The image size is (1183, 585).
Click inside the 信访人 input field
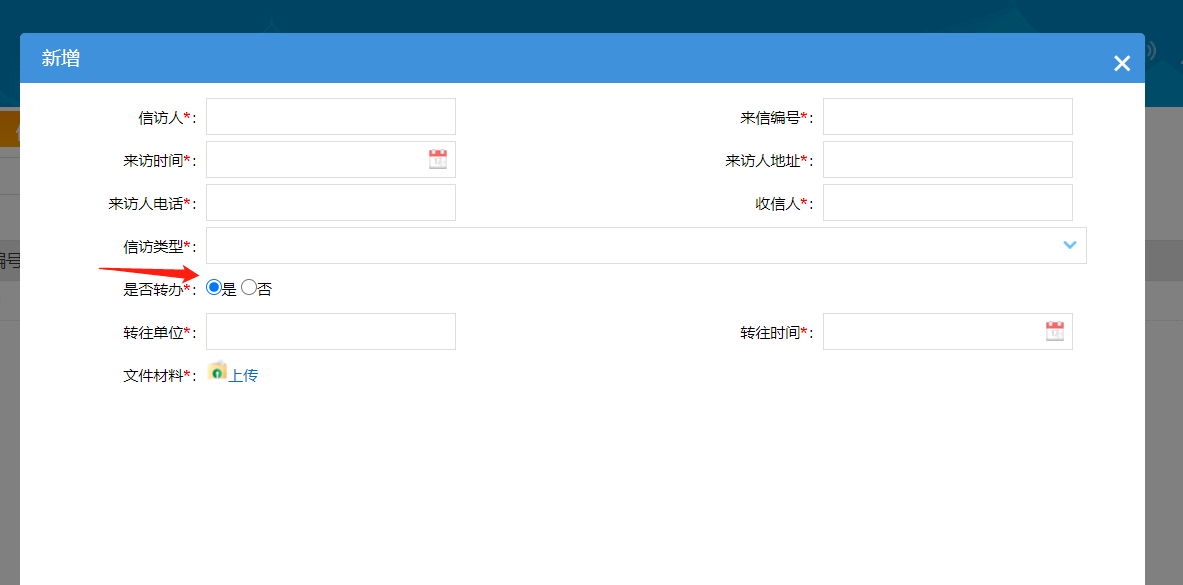click(x=330, y=116)
